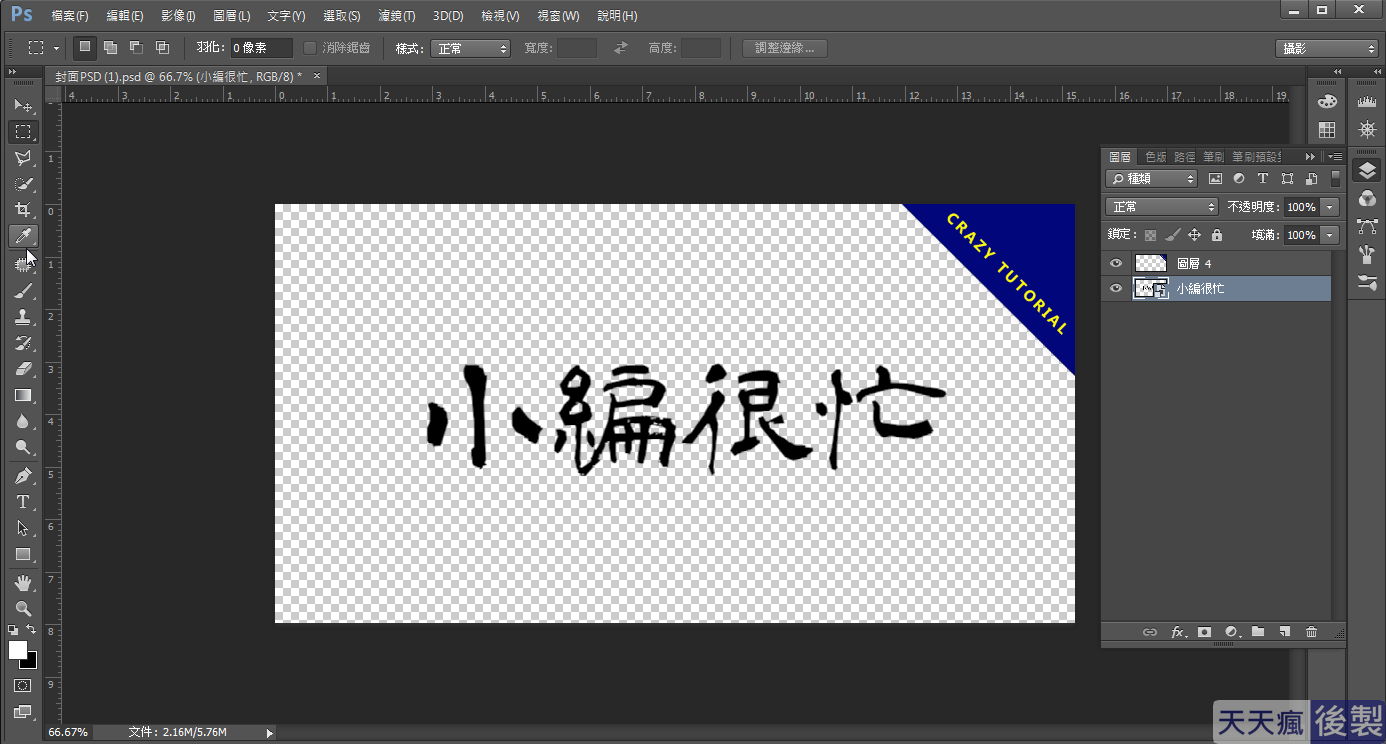The width and height of the screenshot is (1386, 744).
Task: Open the 濾鏡(T) menu
Action: pyautogui.click(x=396, y=16)
